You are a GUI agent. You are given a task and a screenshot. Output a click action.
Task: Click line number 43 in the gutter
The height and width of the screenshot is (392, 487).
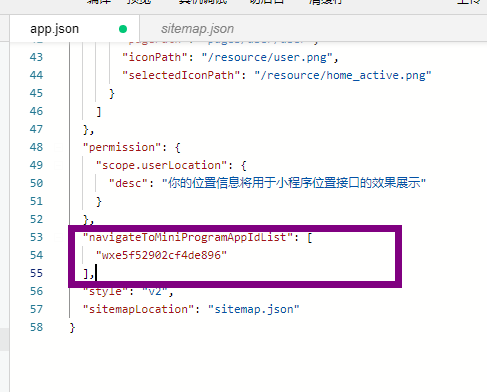(x=36, y=57)
